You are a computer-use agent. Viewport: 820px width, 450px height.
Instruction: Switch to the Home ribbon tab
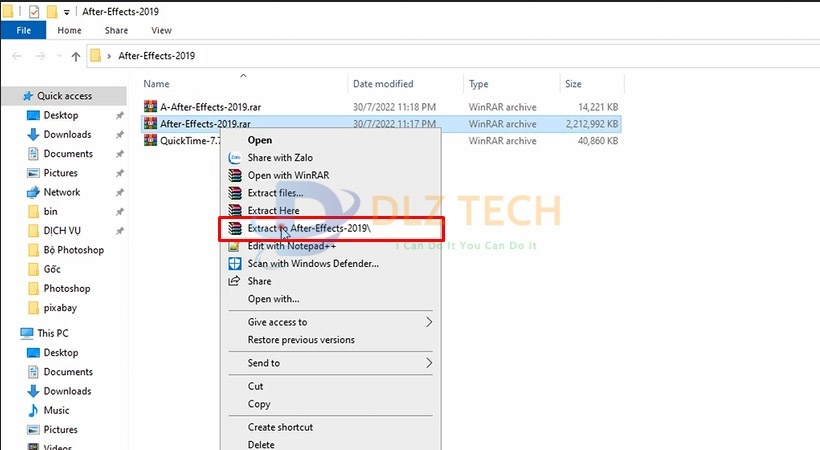pyautogui.click(x=70, y=30)
